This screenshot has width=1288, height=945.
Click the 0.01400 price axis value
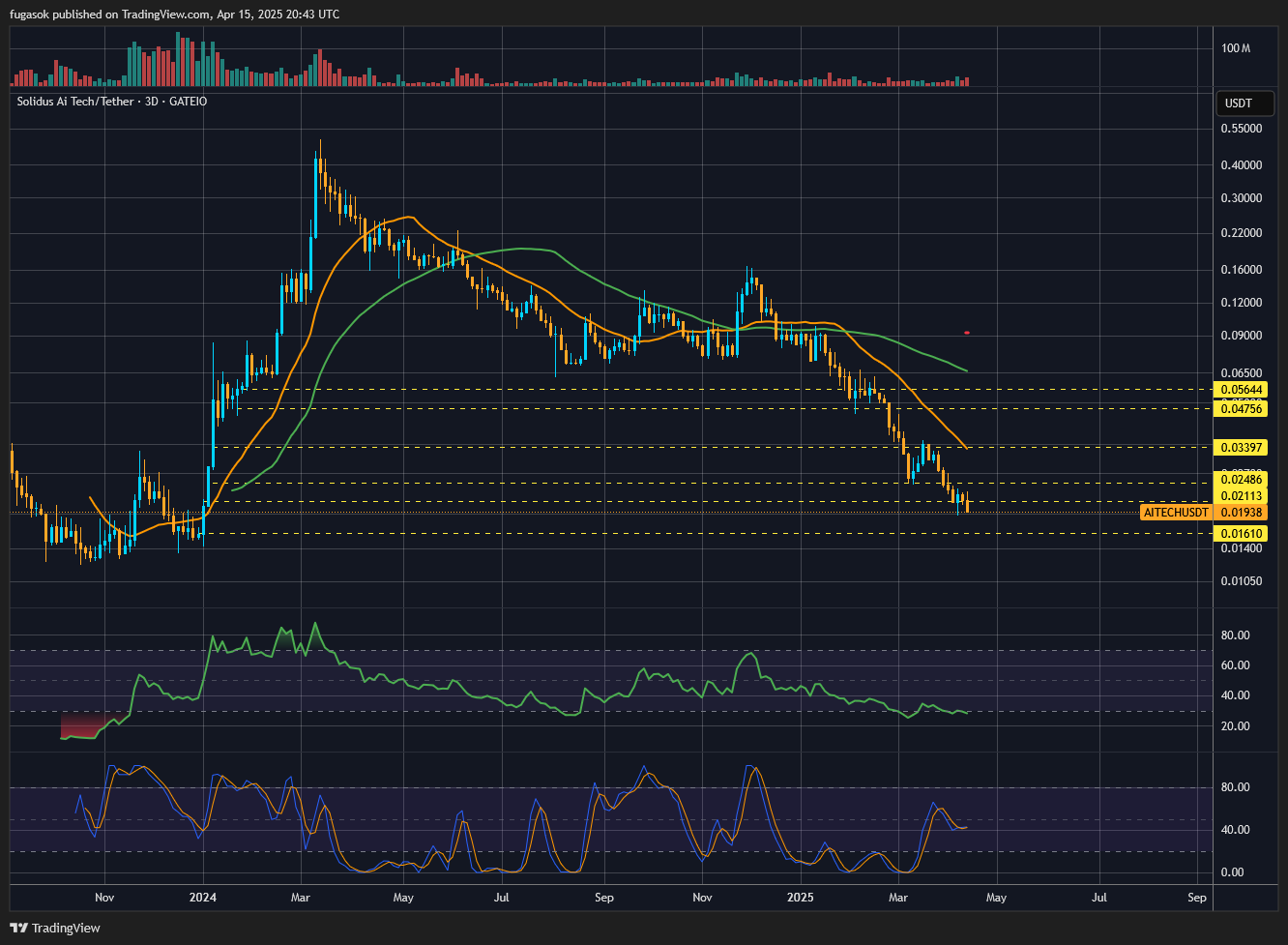(x=1242, y=548)
